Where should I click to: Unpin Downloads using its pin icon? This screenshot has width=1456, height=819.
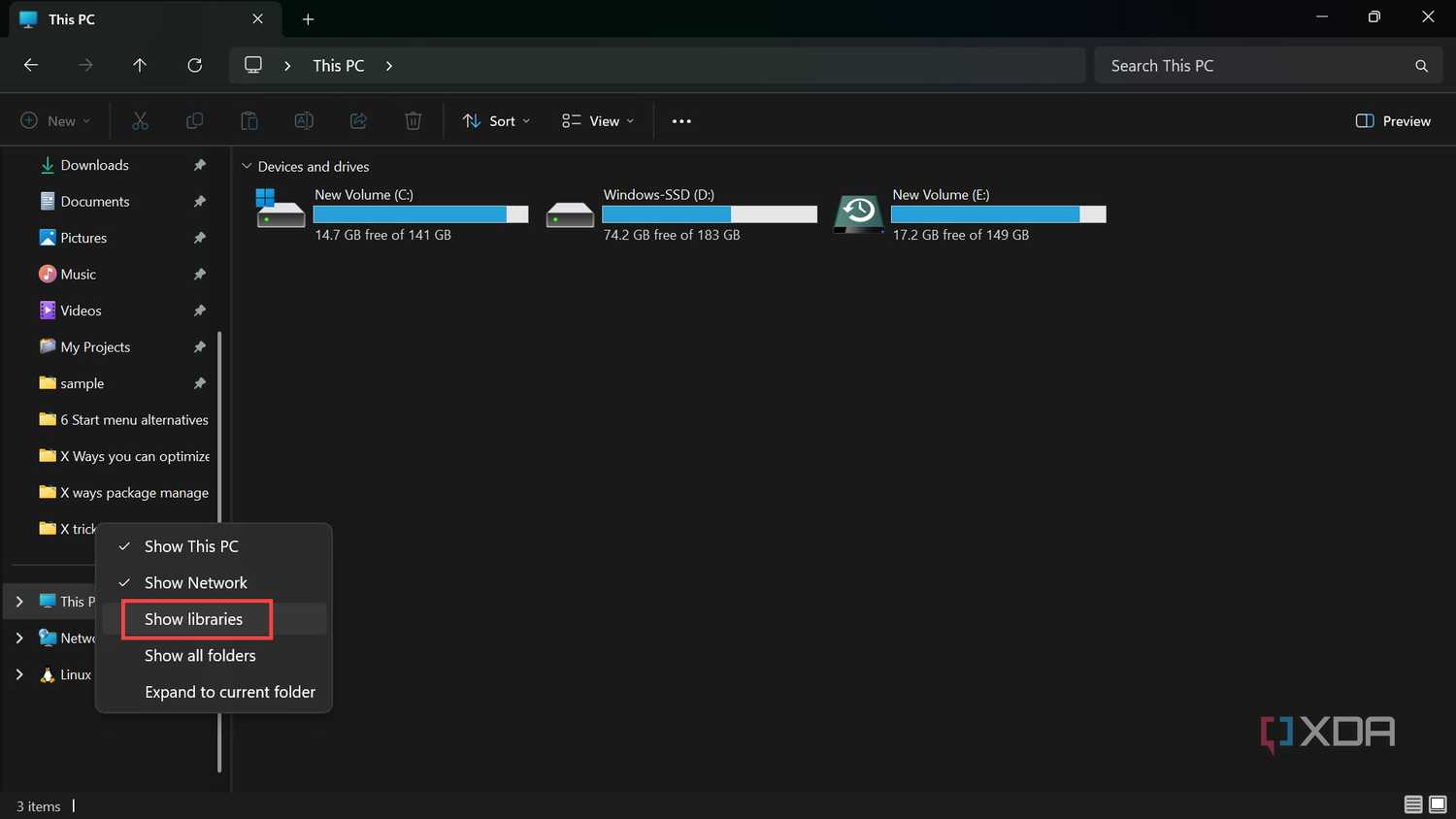tap(200, 165)
